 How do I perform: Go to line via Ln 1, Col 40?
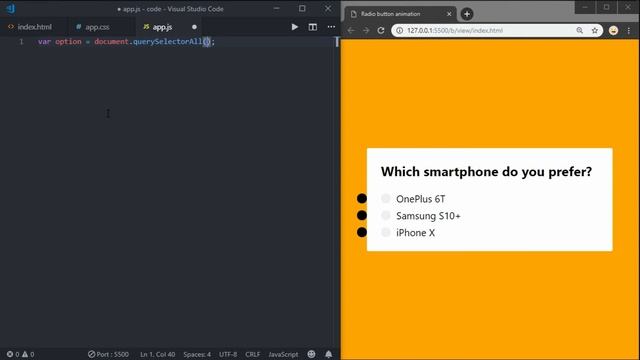pos(158,354)
